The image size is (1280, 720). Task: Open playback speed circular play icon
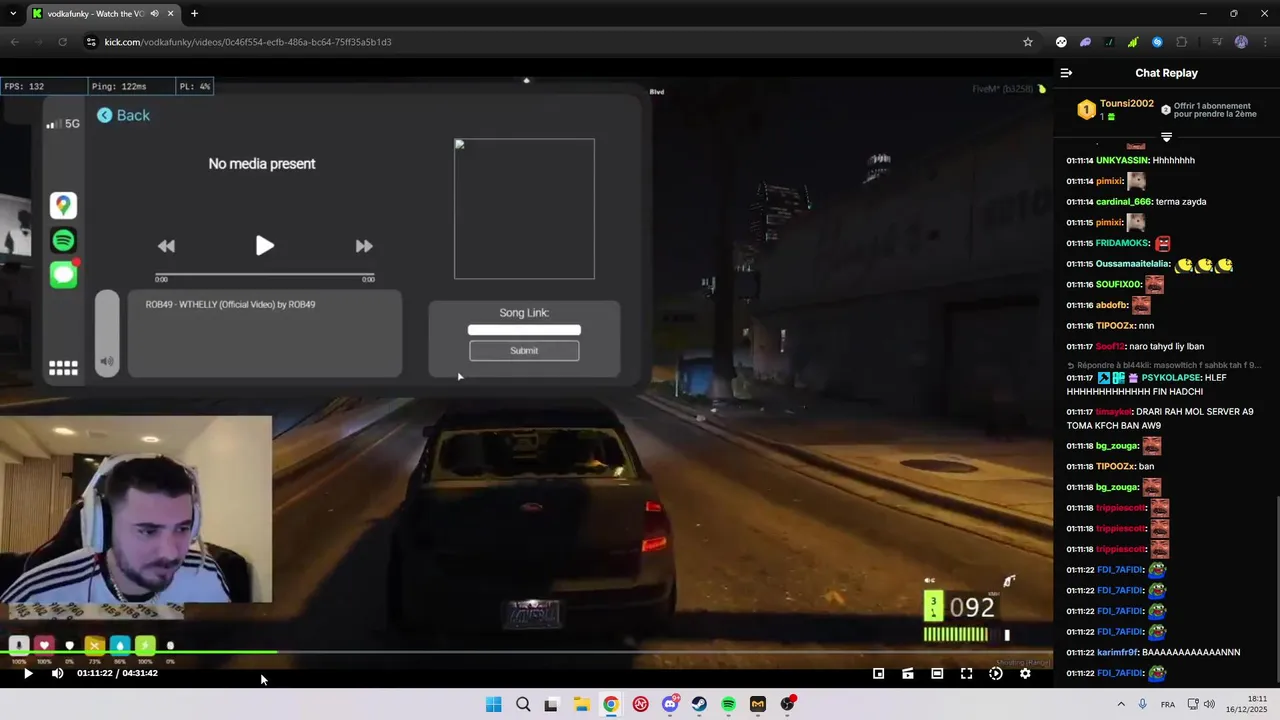pos(996,673)
